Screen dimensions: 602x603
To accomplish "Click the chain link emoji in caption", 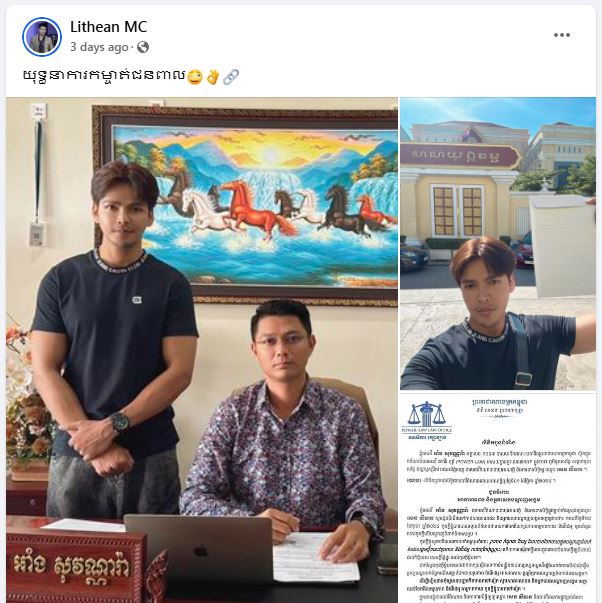I will (x=231, y=77).
